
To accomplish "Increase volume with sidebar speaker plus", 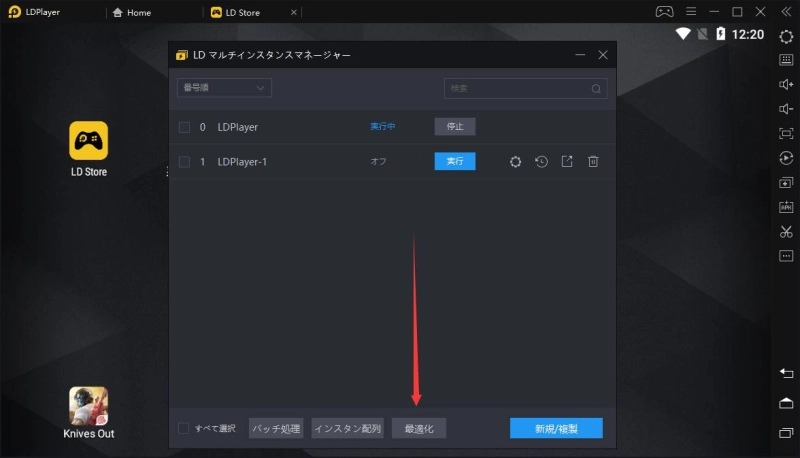I will [786, 84].
